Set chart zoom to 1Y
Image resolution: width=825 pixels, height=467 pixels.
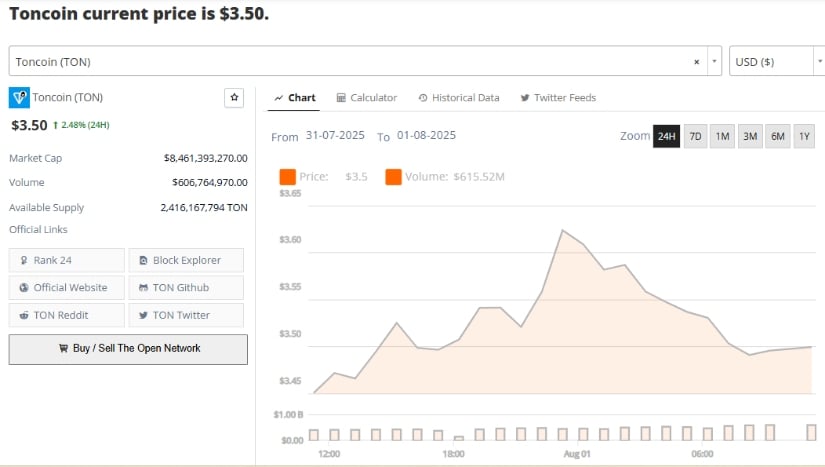pos(804,136)
